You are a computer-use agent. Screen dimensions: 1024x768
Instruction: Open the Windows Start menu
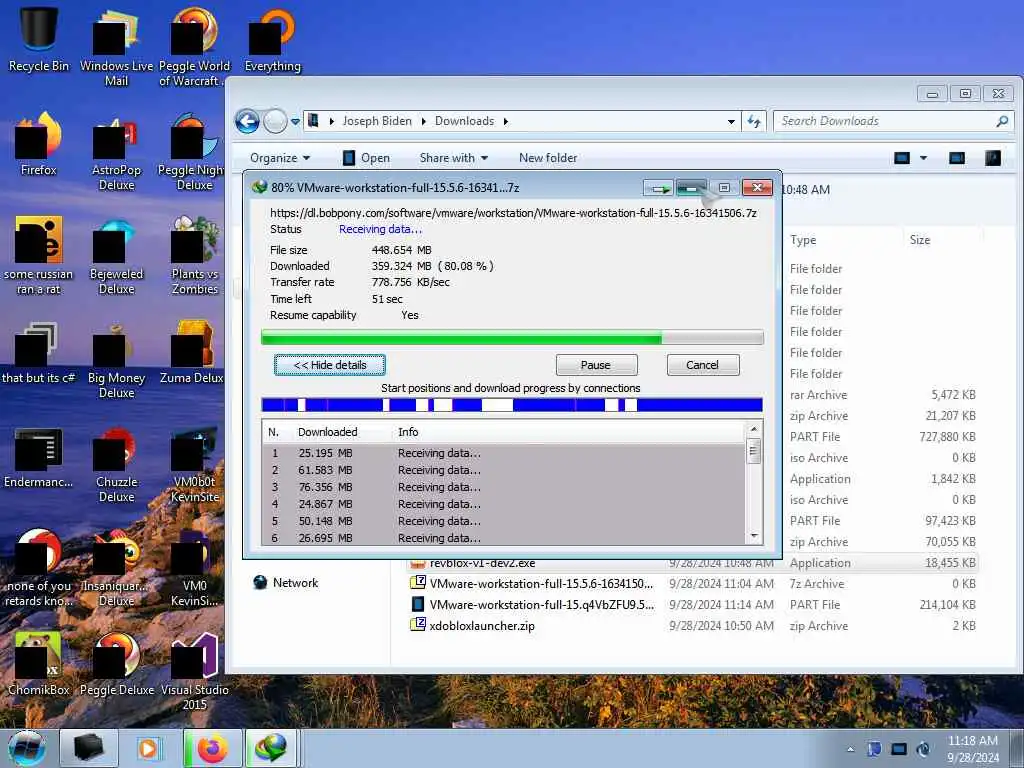click(27, 748)
